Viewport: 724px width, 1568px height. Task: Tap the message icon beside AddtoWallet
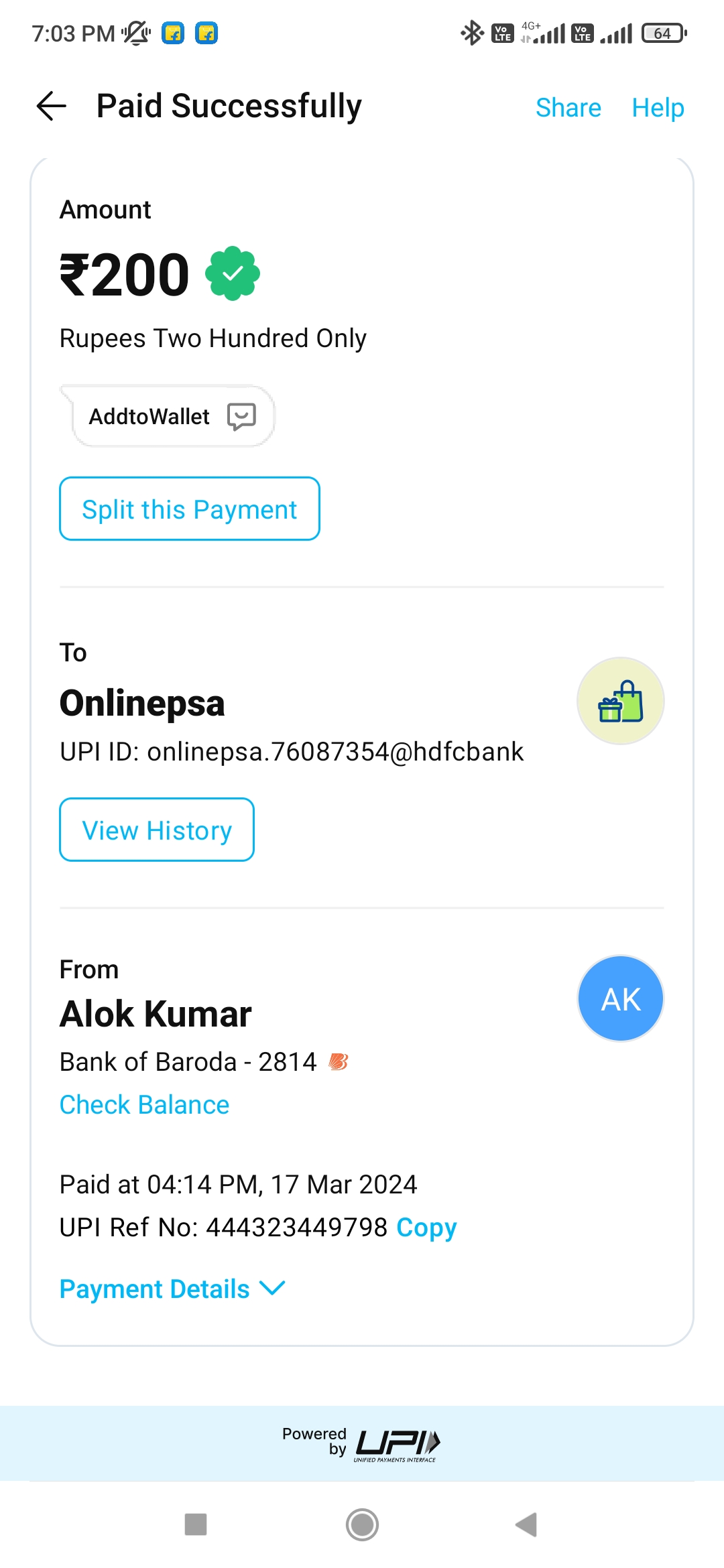pos(241,416)
